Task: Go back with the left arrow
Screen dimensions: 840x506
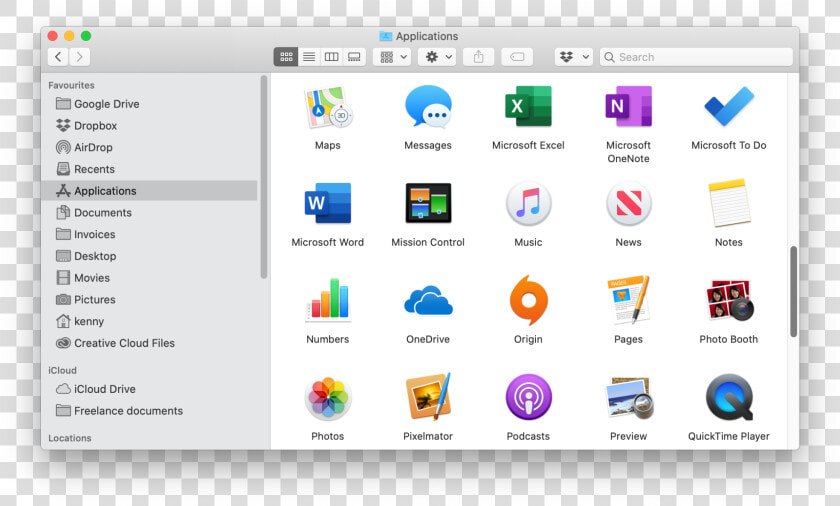Action: [x=58, y=57]
